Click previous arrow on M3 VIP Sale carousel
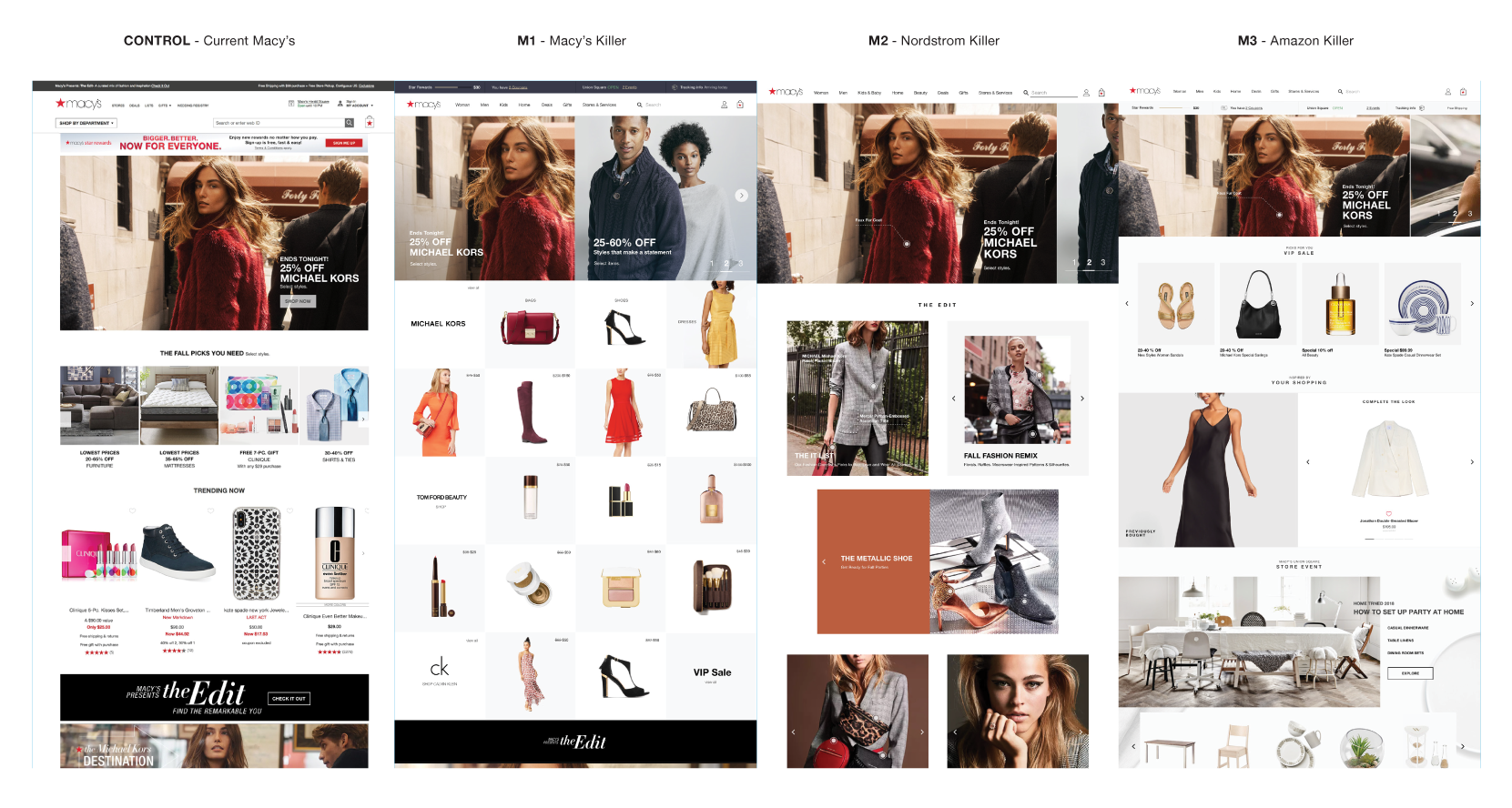 coord(1127,304)
